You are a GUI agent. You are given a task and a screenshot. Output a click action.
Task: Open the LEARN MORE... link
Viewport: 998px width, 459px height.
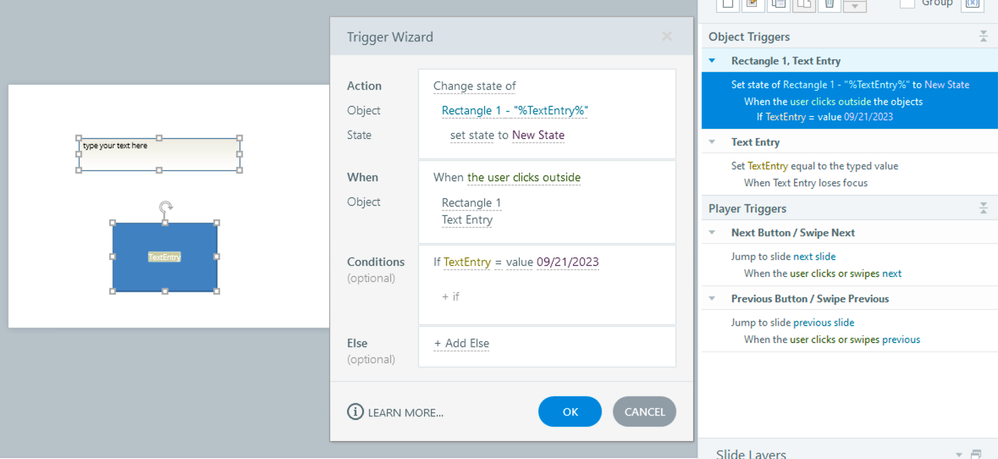(405, 413)
